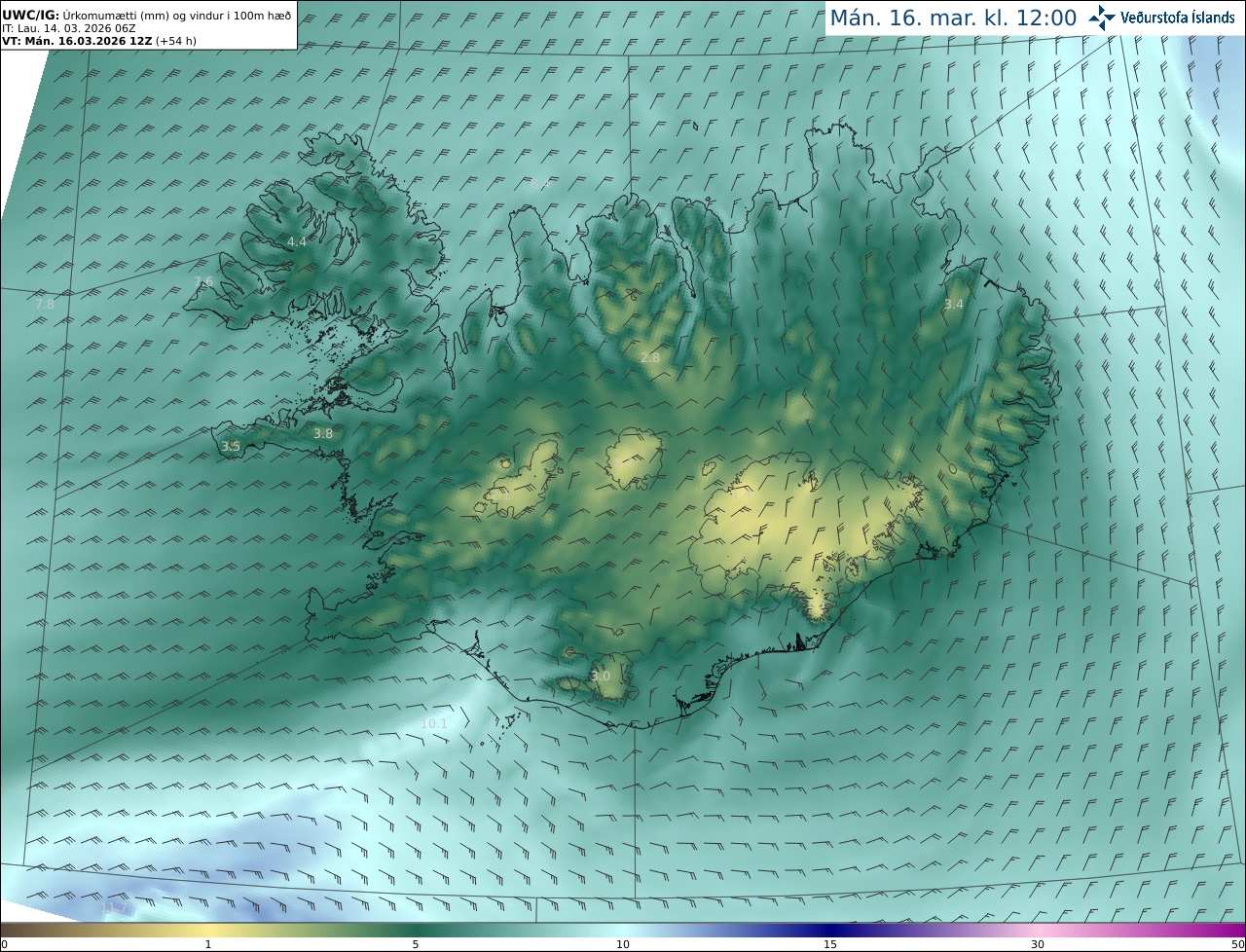Click the 4.4 value in the Westfjords
Viewport: 1246px width, 952px height.
click(x=297, y=241)
